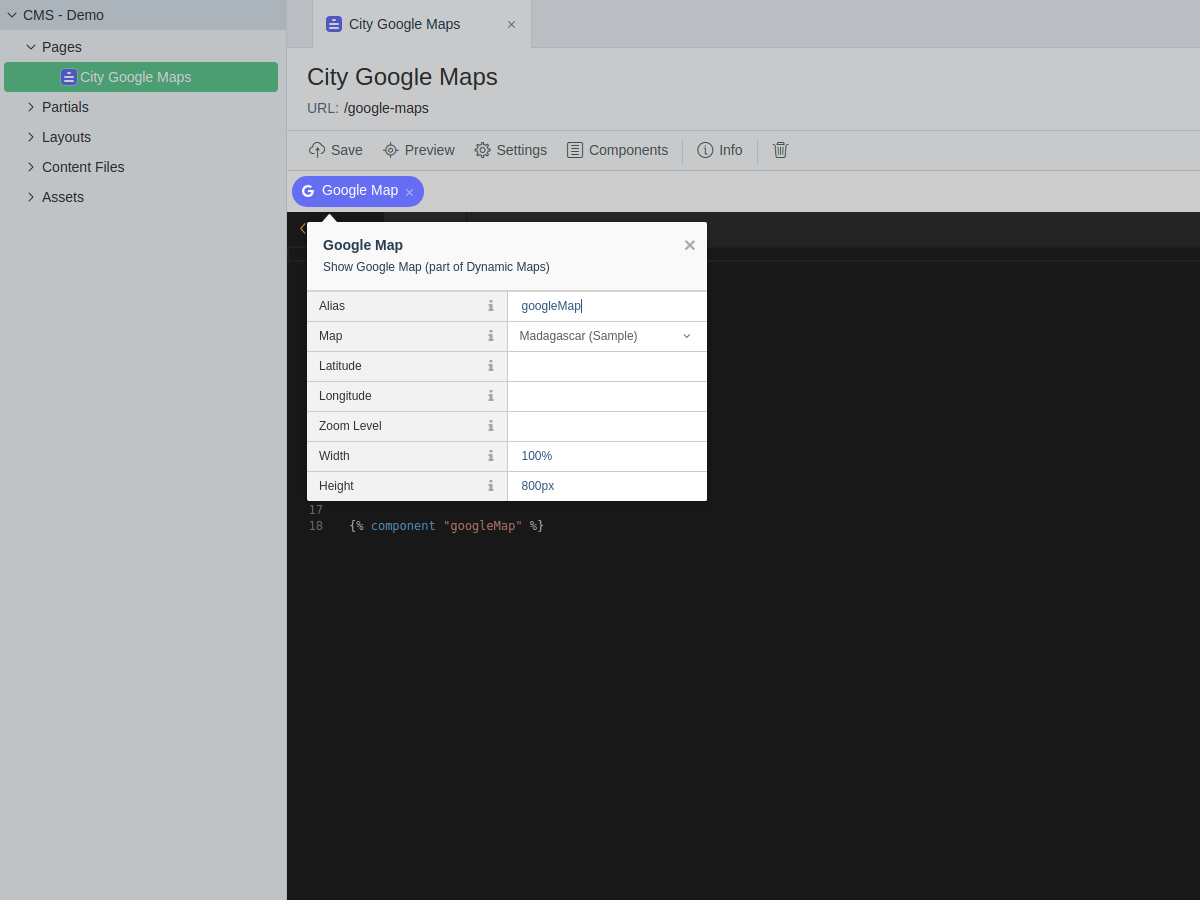Select the Layouts label in sidebar
This screenshot has width=1200, height=900.
(x=66, y=137)
